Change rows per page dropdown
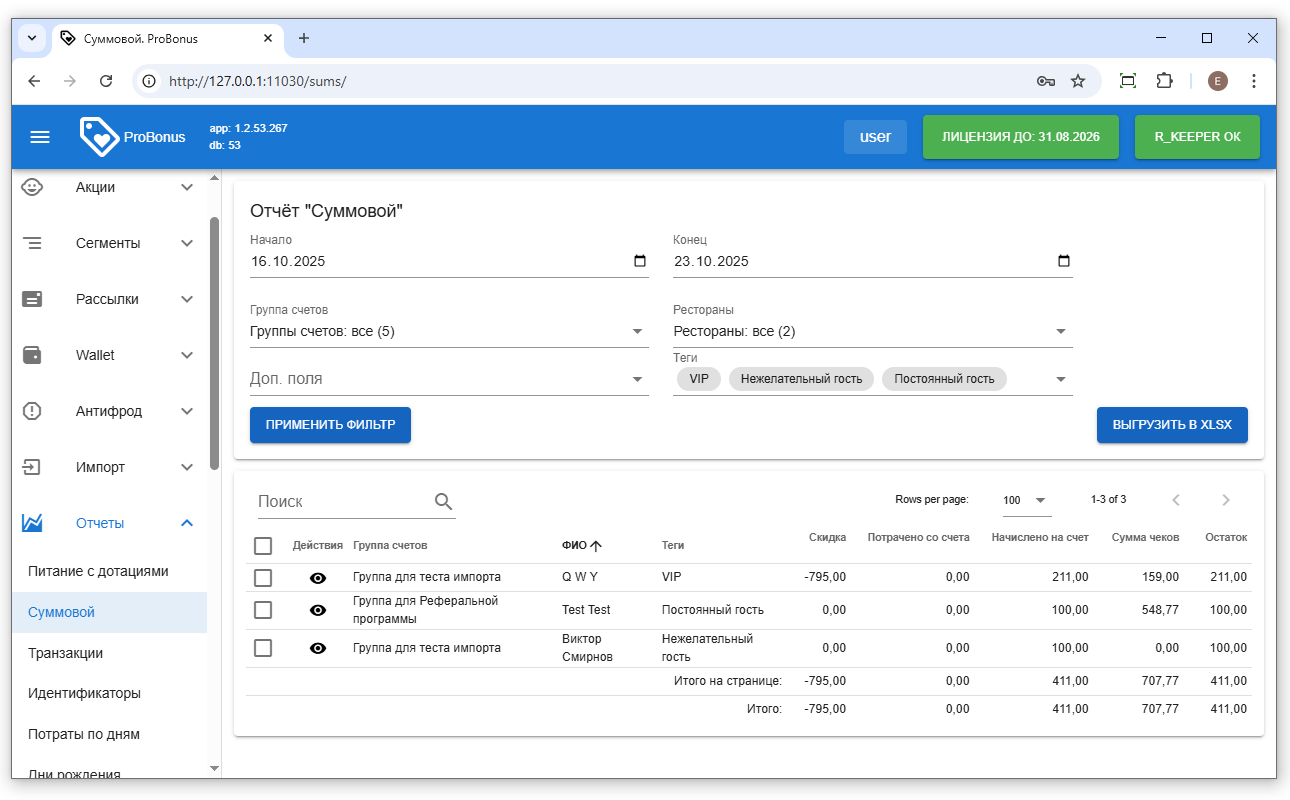The image size is (1290, 800). (x=1026, y=500)
